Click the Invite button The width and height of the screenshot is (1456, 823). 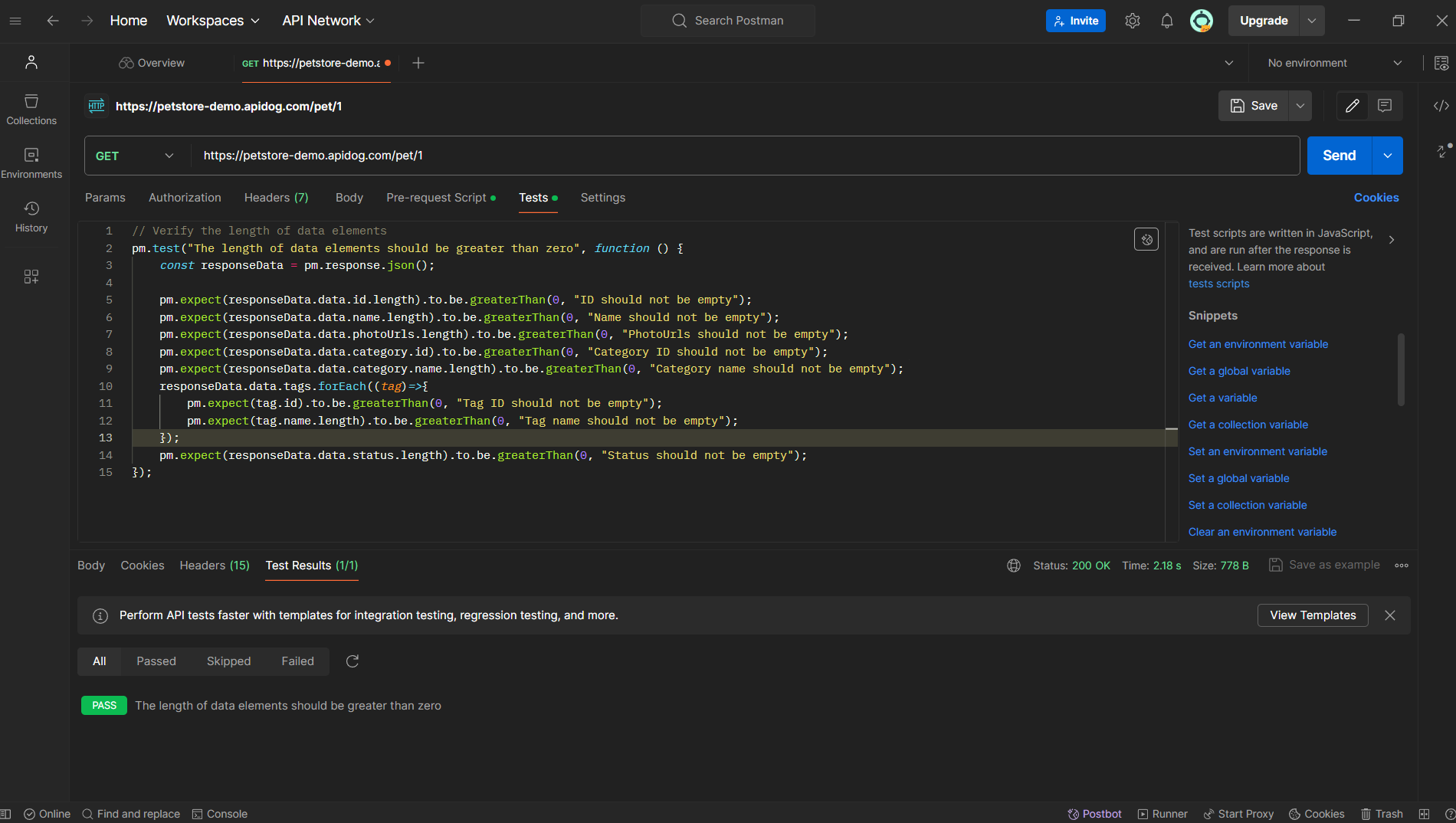pyautogui.click(x=1076, y=21)
